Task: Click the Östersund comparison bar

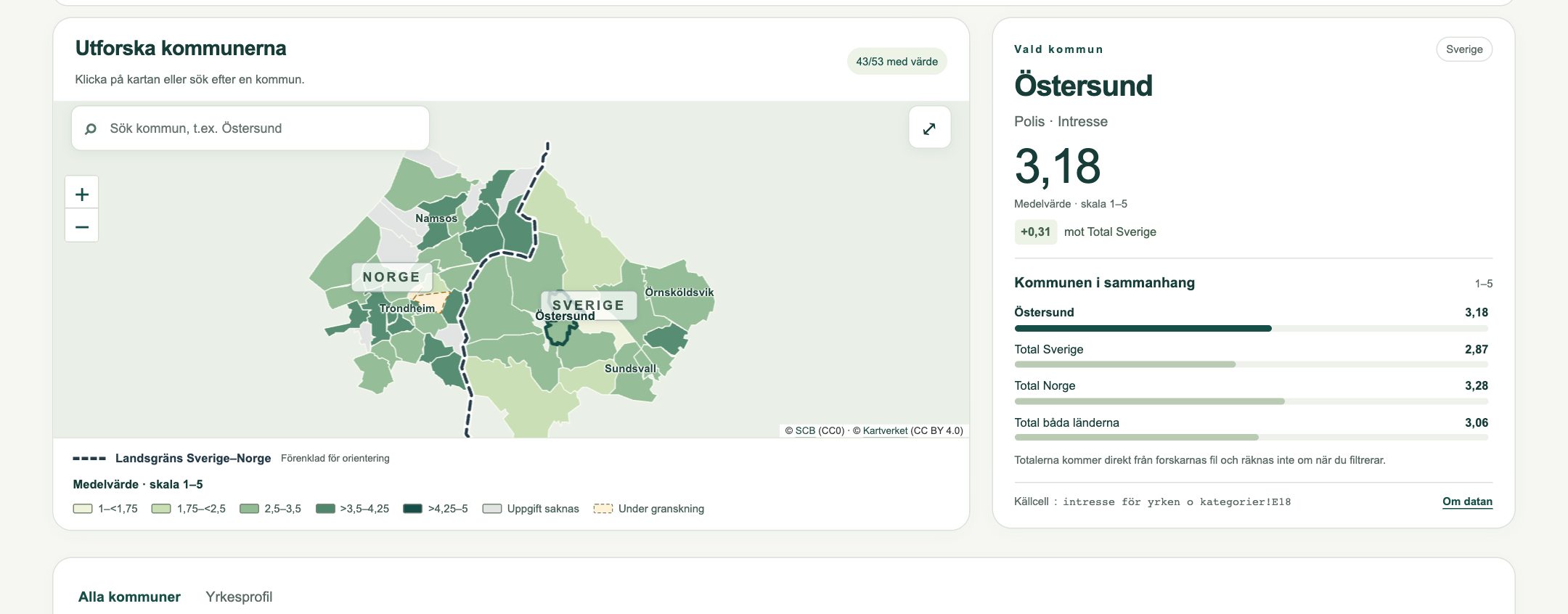Action: 1251,329
